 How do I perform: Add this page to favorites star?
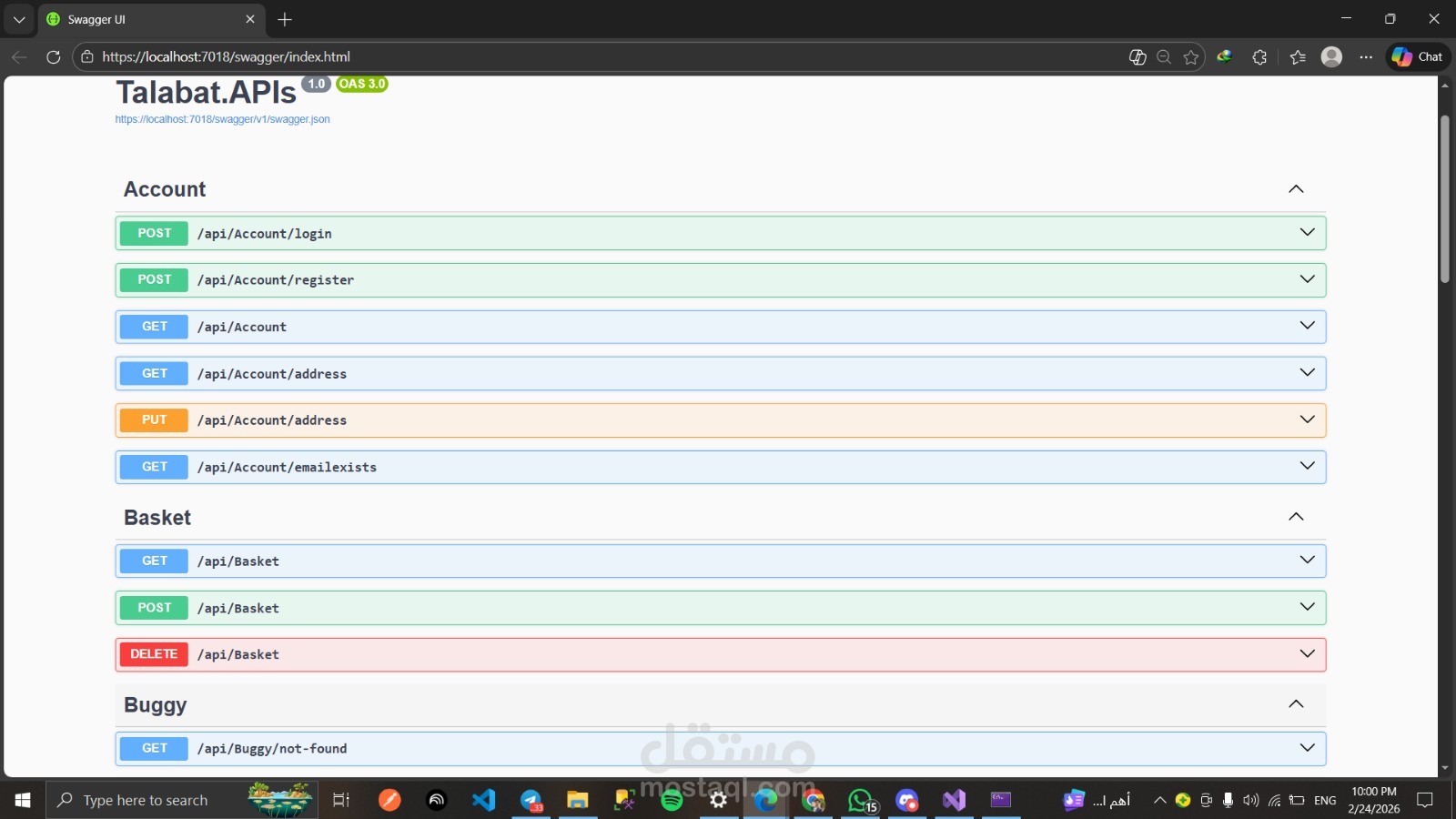(x=1191, y=57)
